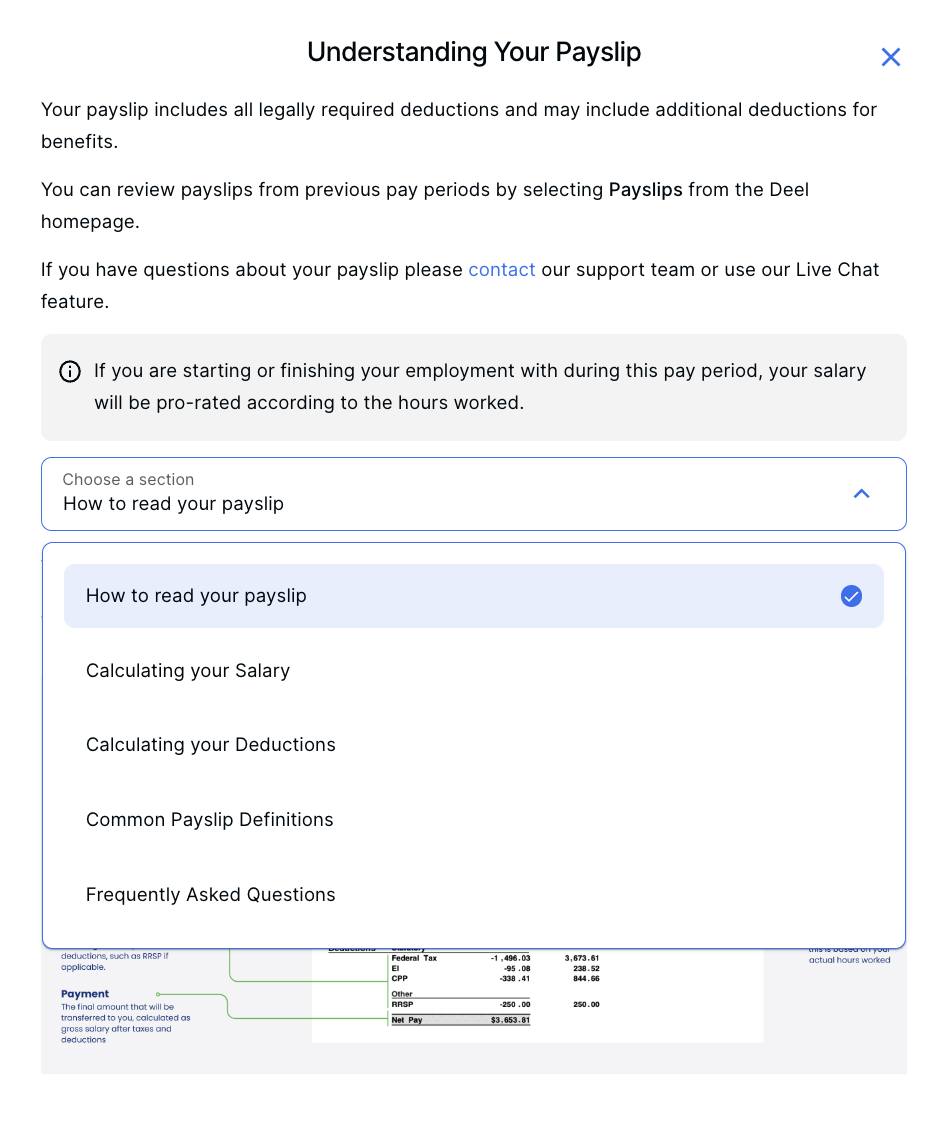
Task: Click the info circle icon beside the pro-rated notice
Action: [x=70, y=371]
